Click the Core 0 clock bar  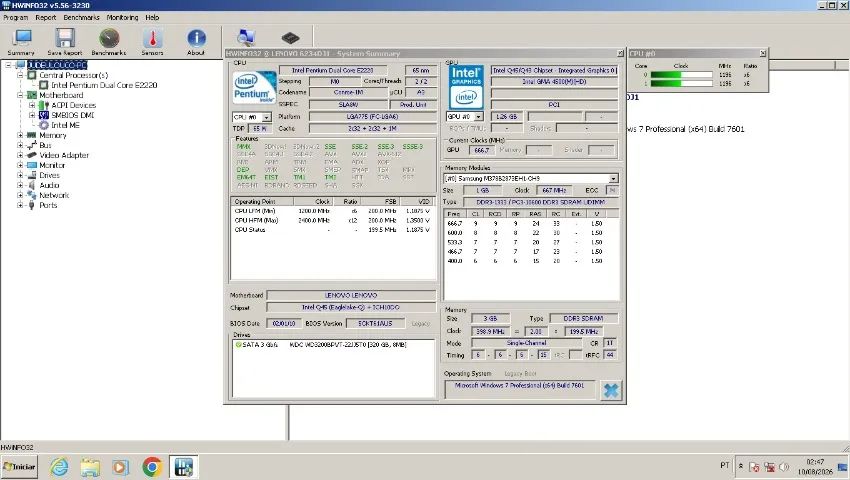(681, 75)
